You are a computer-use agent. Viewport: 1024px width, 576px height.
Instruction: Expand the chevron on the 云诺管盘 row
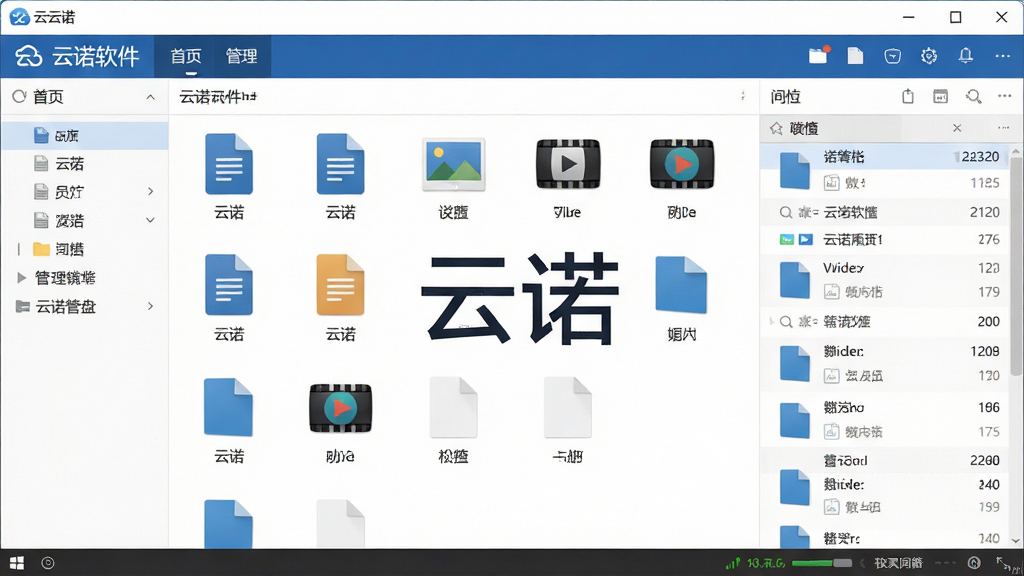click(150, 306)
